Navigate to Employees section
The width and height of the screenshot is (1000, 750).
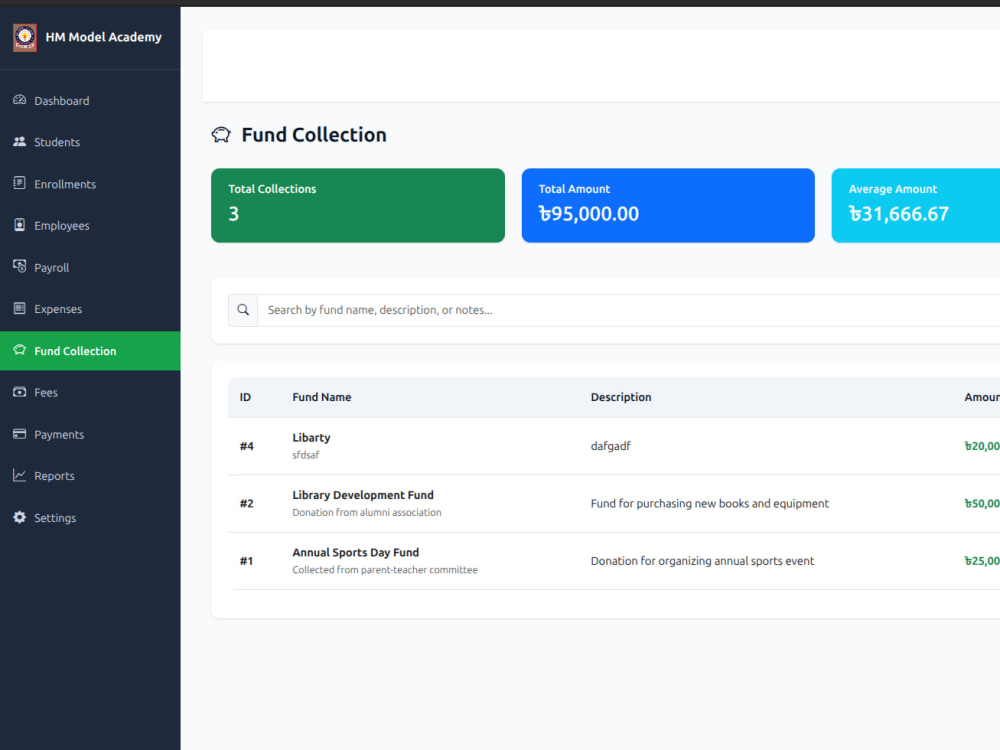[x=90, y=226]
